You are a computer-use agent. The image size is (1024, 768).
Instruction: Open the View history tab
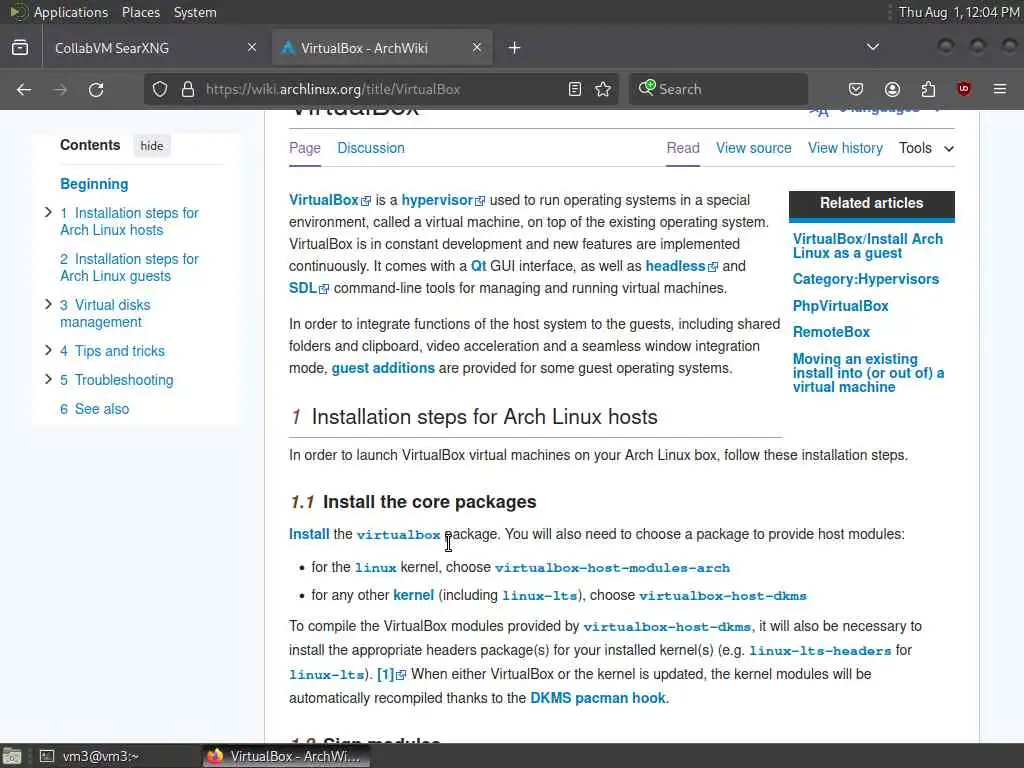pos(845,148)
